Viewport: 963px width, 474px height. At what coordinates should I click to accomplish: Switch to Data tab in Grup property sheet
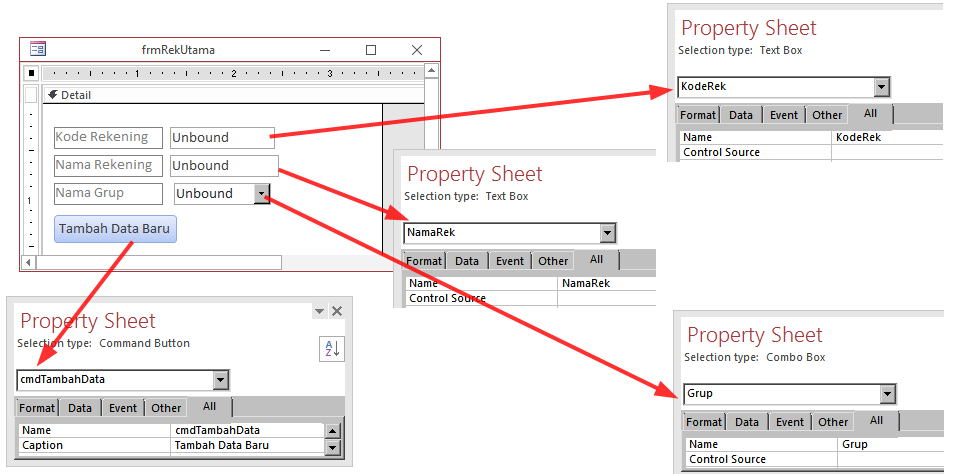pos(747,422)
